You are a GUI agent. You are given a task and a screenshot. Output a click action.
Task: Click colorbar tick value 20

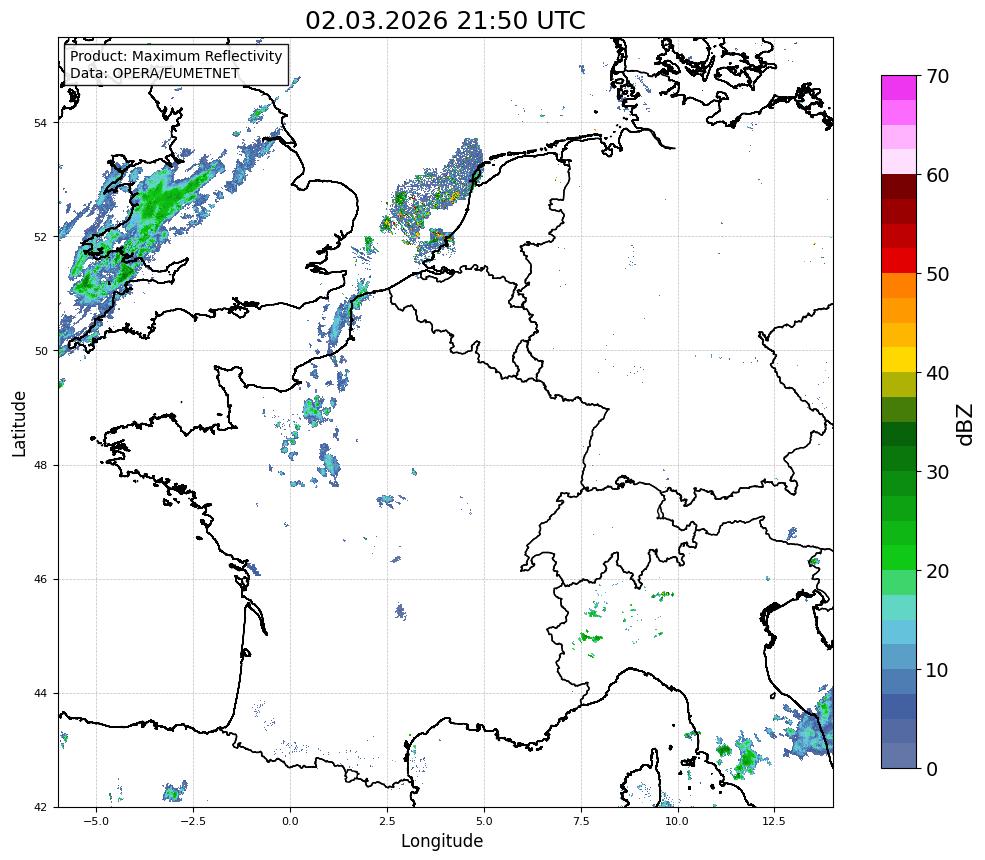pyautogui.click(x=937, y=572)
